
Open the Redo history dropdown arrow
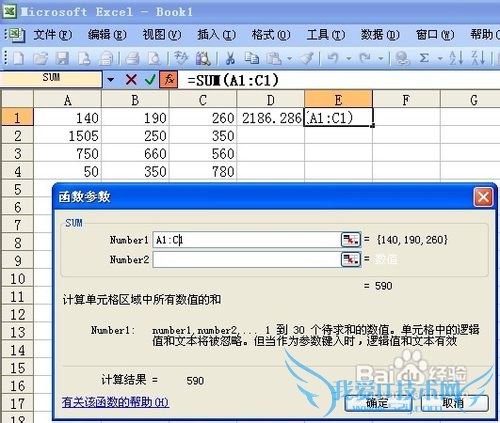coord(381,59)
